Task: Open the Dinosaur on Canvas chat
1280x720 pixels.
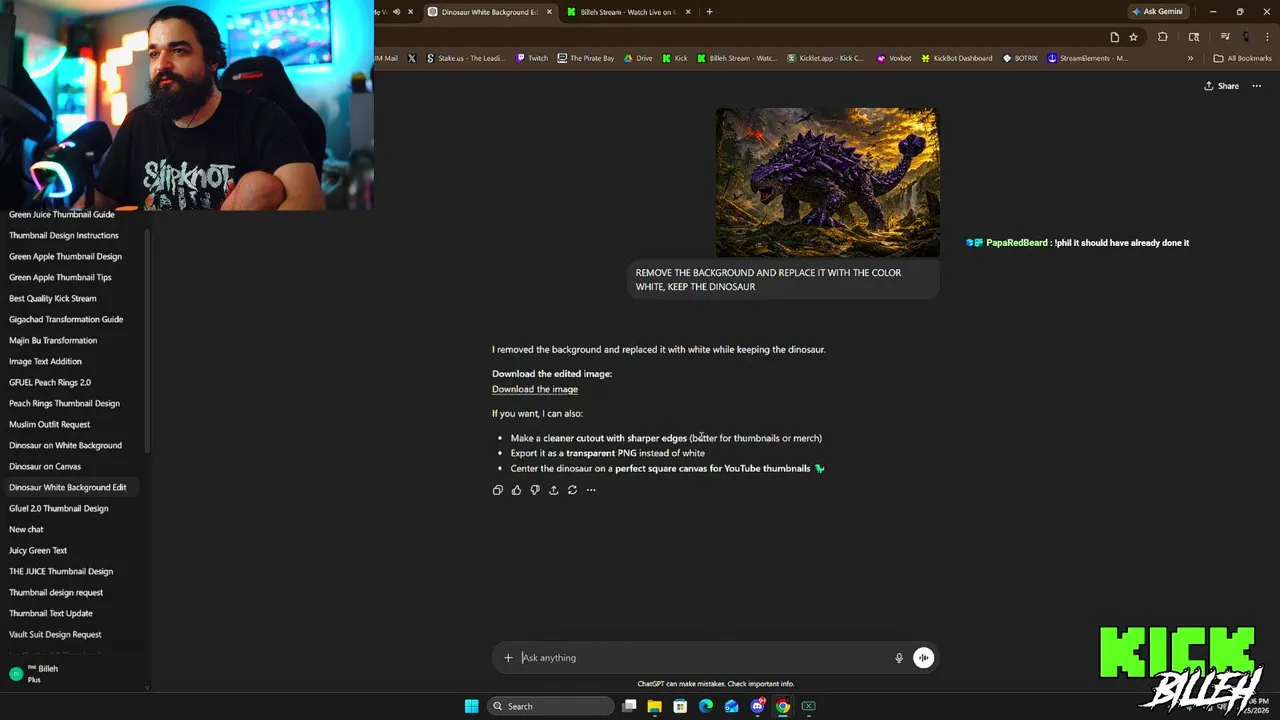Action: coord(45,467)
